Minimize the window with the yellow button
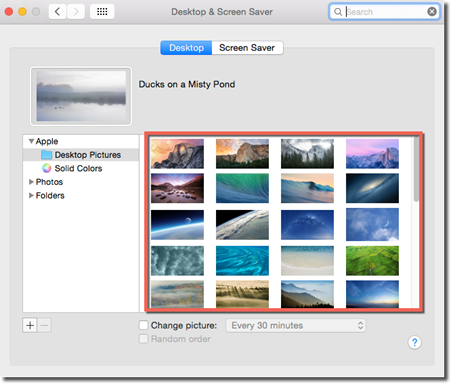The width and height of the screenshot is (451, 384). [x=22, y=12]
